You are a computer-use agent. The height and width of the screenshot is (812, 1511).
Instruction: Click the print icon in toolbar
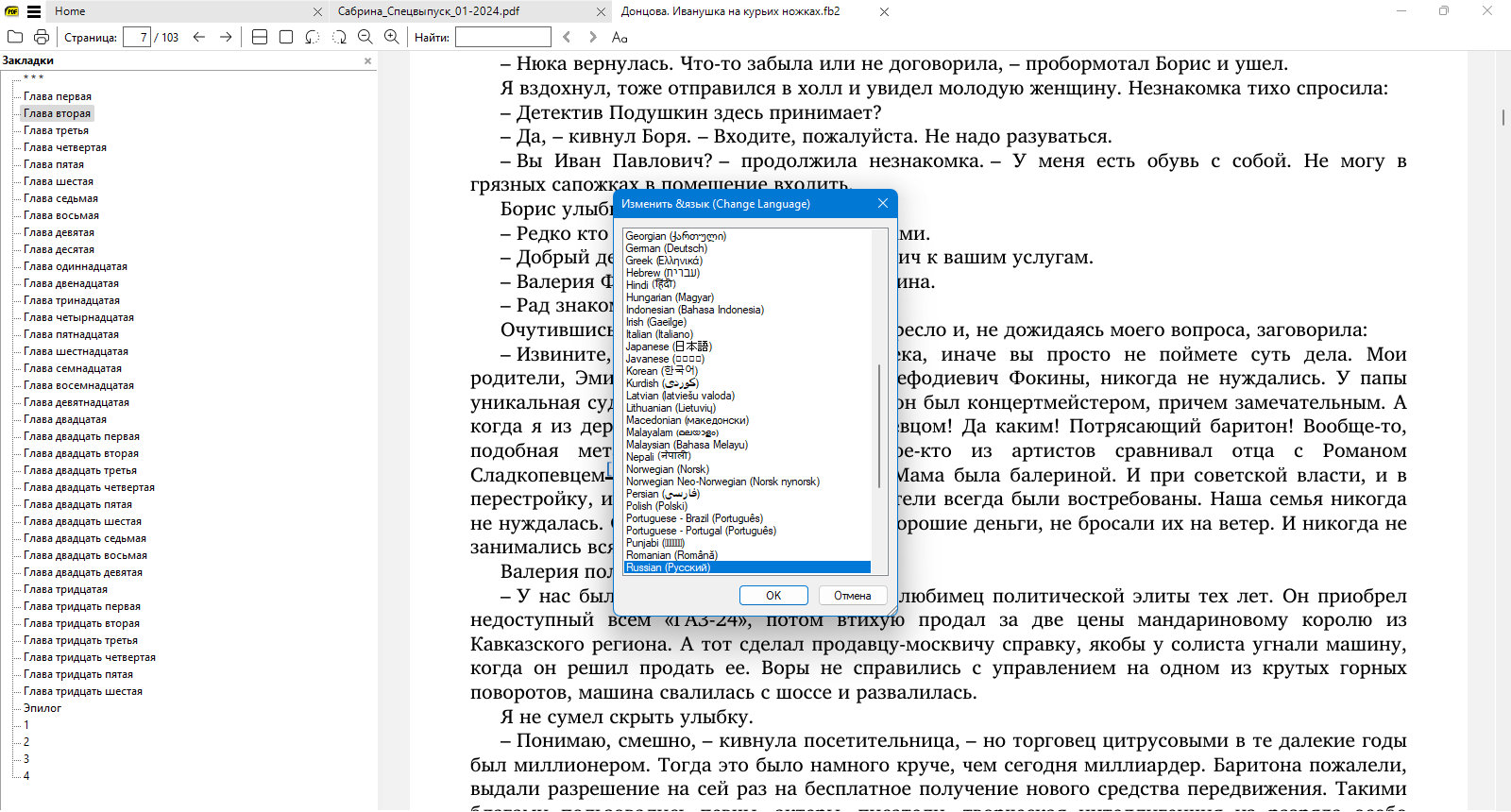click(42, 37)
